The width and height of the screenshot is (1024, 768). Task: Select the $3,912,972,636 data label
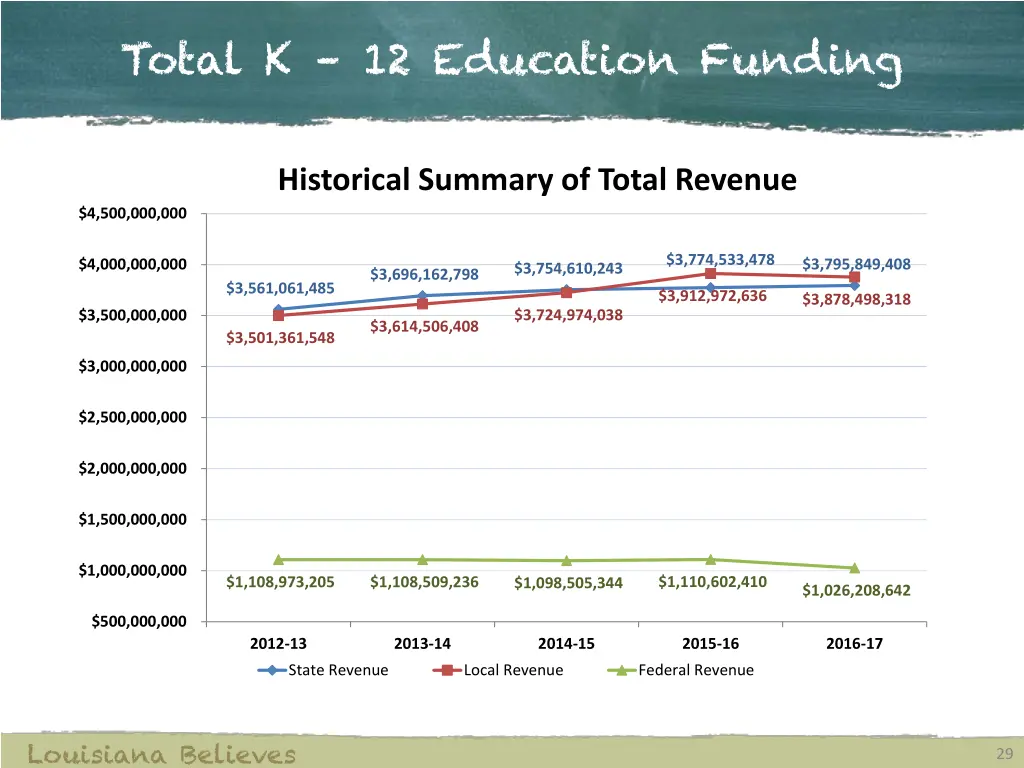click(712, 296)
